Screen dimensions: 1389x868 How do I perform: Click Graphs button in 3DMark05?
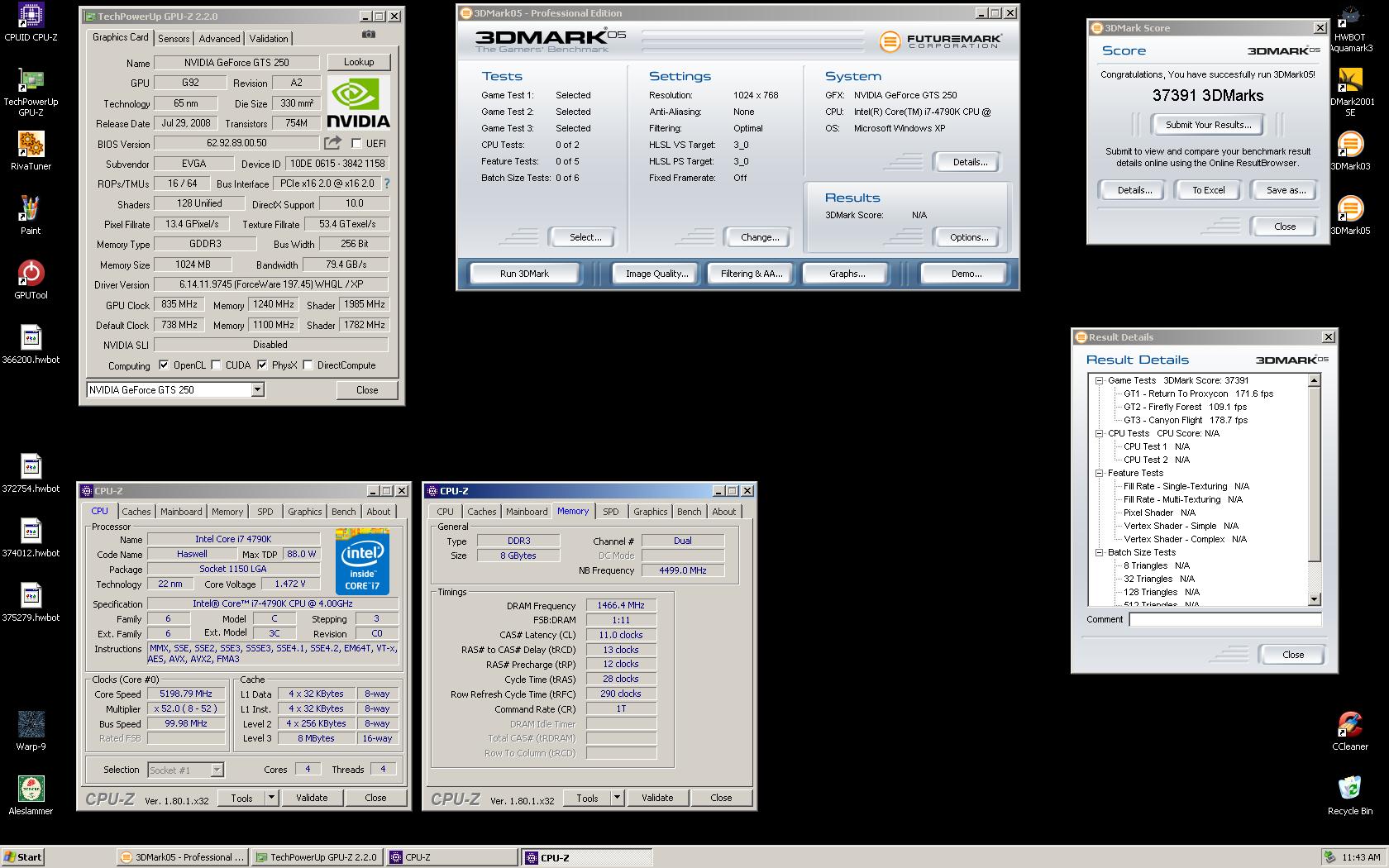847,274
